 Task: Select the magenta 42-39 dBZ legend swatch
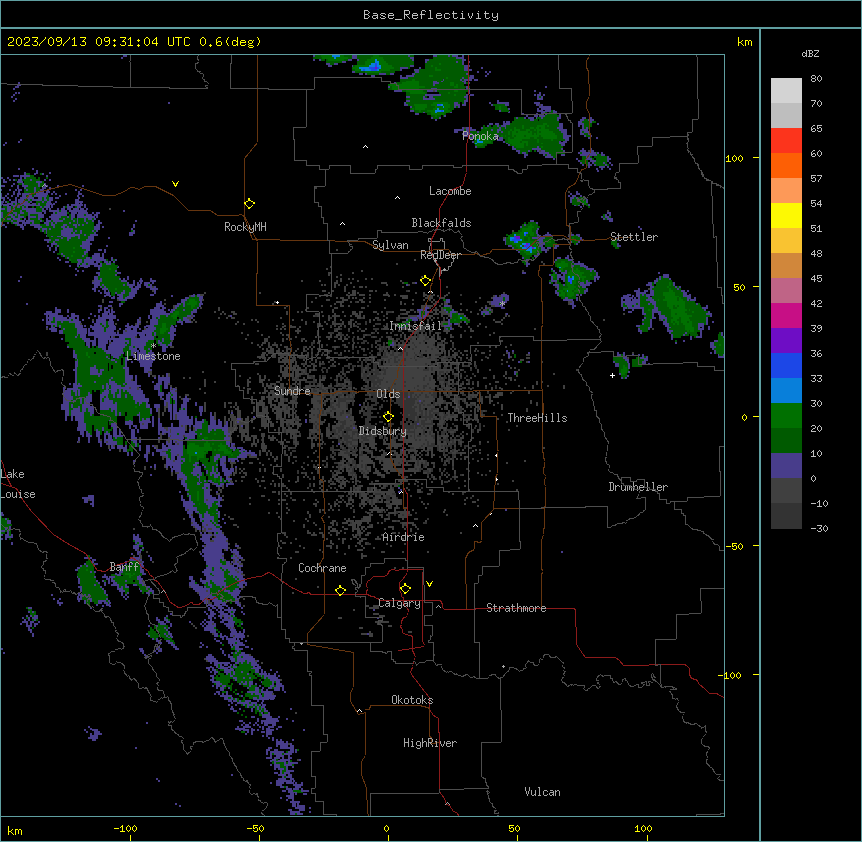(x=786, y=315)
